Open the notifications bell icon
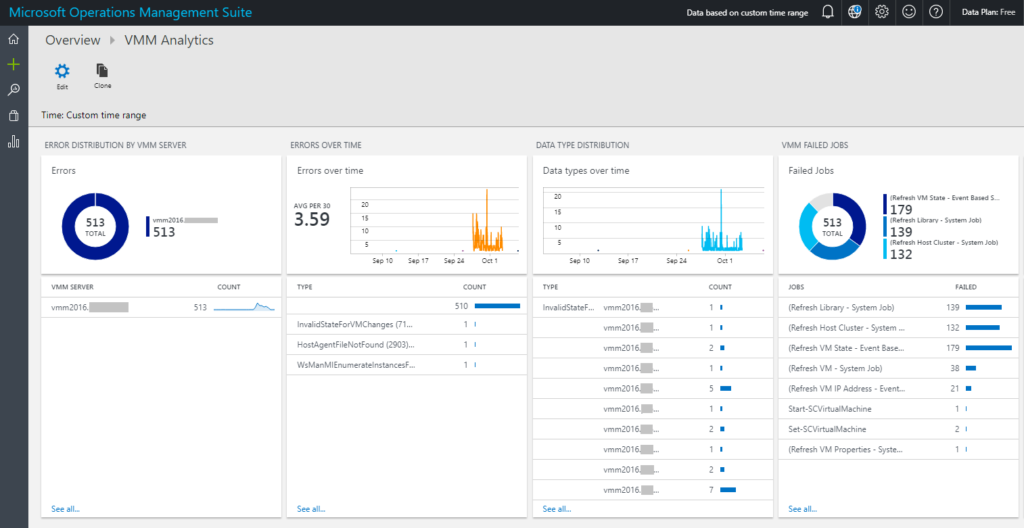This screenshot has height=528, width=1024. pyautogui.click(x=827, y=12)
